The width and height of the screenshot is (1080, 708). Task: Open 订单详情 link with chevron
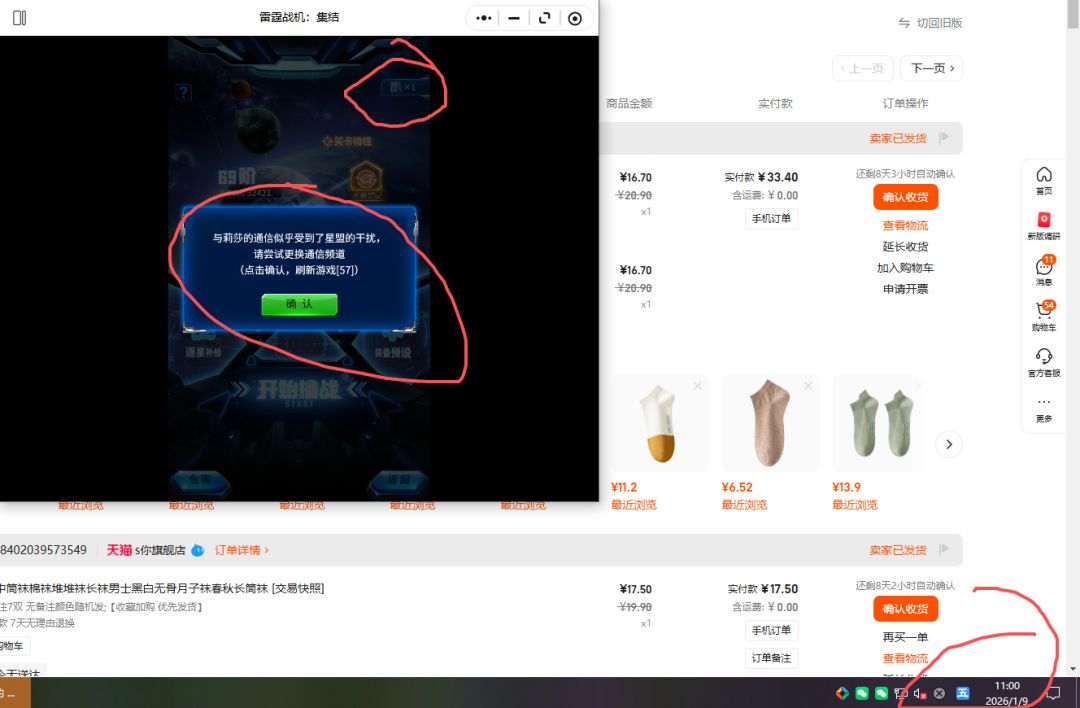coord(242,550)
